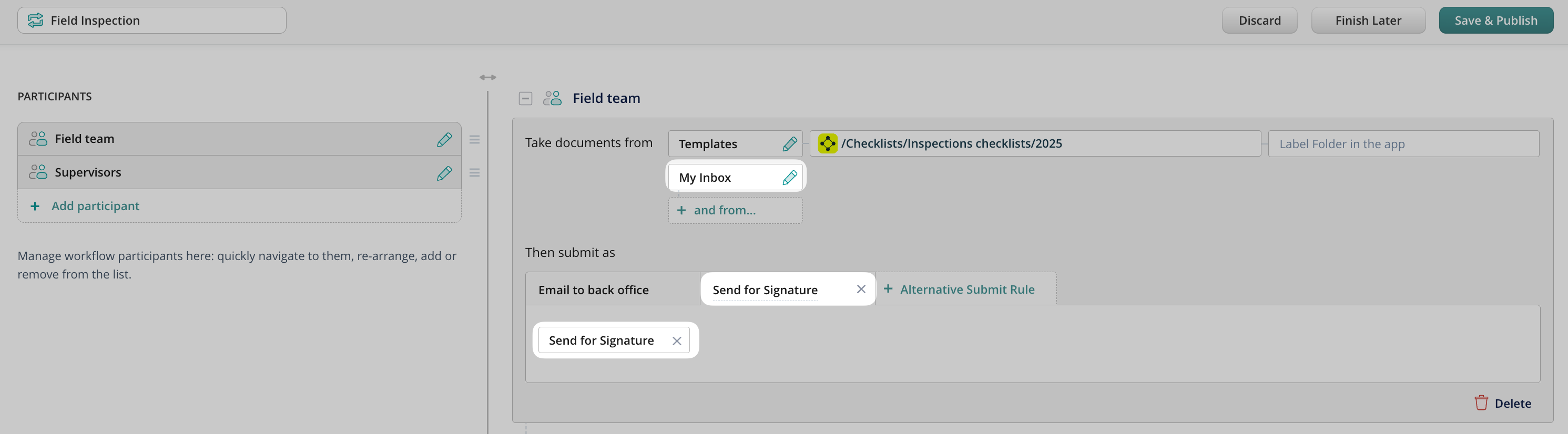Remove the Send for Signature action chip

tap(676, 341)
